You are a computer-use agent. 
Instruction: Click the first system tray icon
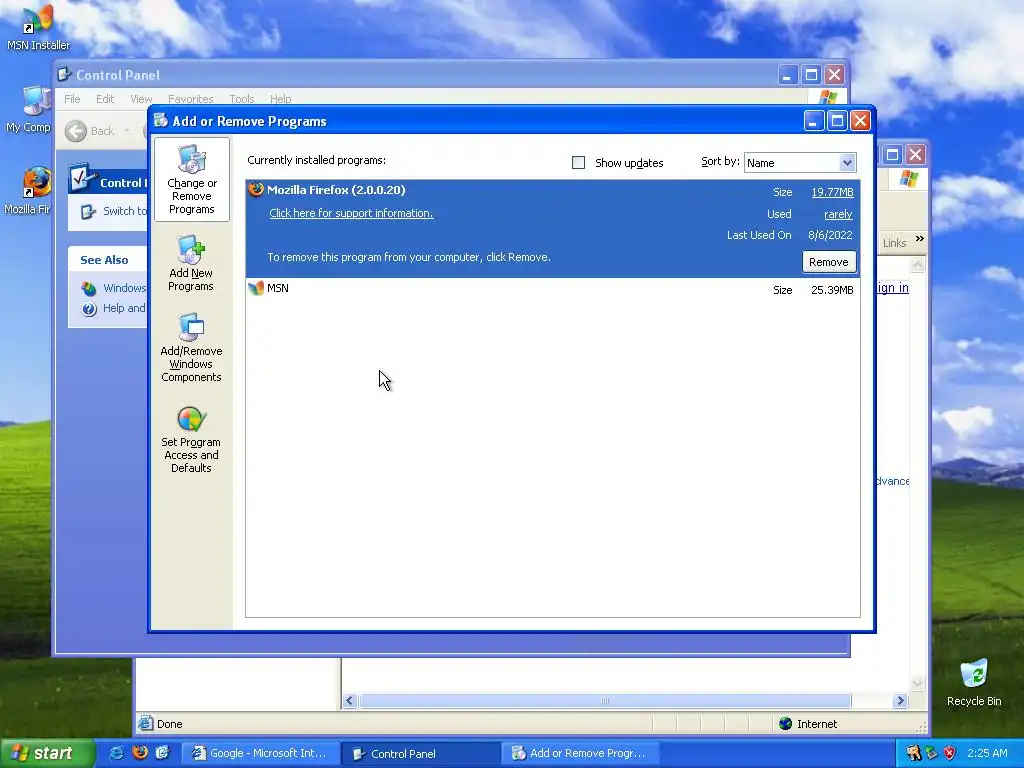(x=913, y=753)
